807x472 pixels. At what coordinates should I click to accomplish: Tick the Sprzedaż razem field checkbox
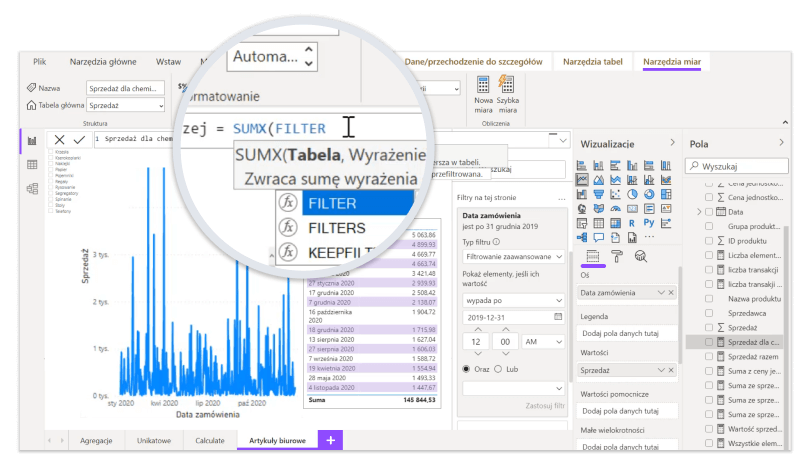tap(709, 356)
